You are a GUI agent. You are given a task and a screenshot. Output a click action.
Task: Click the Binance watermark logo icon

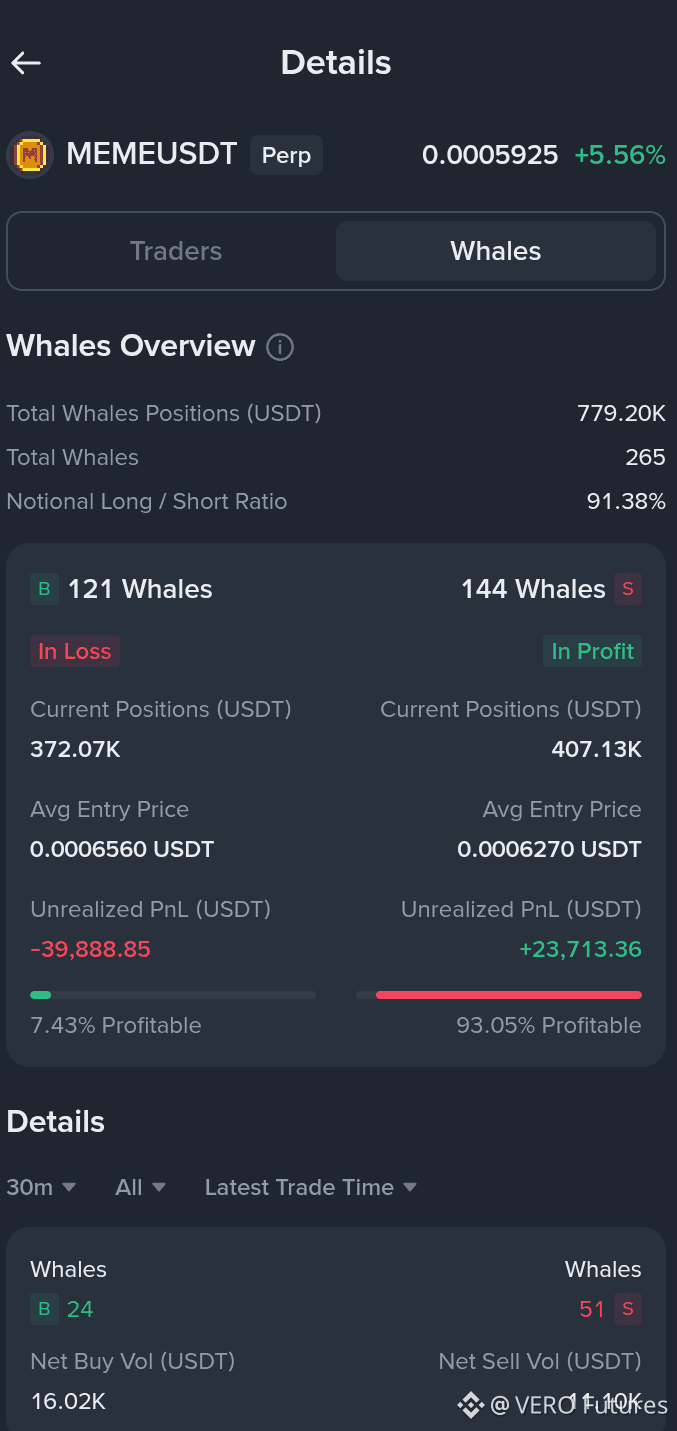pos(470,1405)
